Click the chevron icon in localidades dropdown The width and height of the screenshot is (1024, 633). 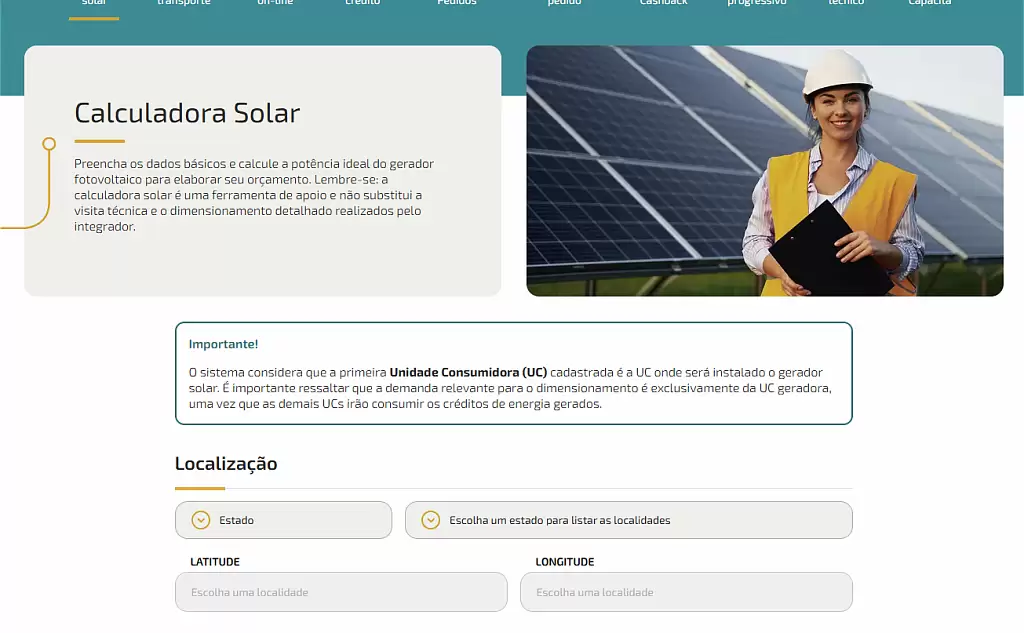coord(431,520)
